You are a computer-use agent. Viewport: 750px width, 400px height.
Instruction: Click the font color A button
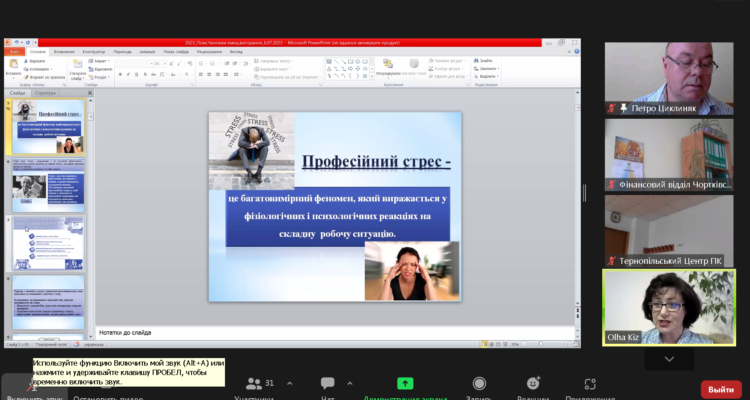click(x=187, y=74)
